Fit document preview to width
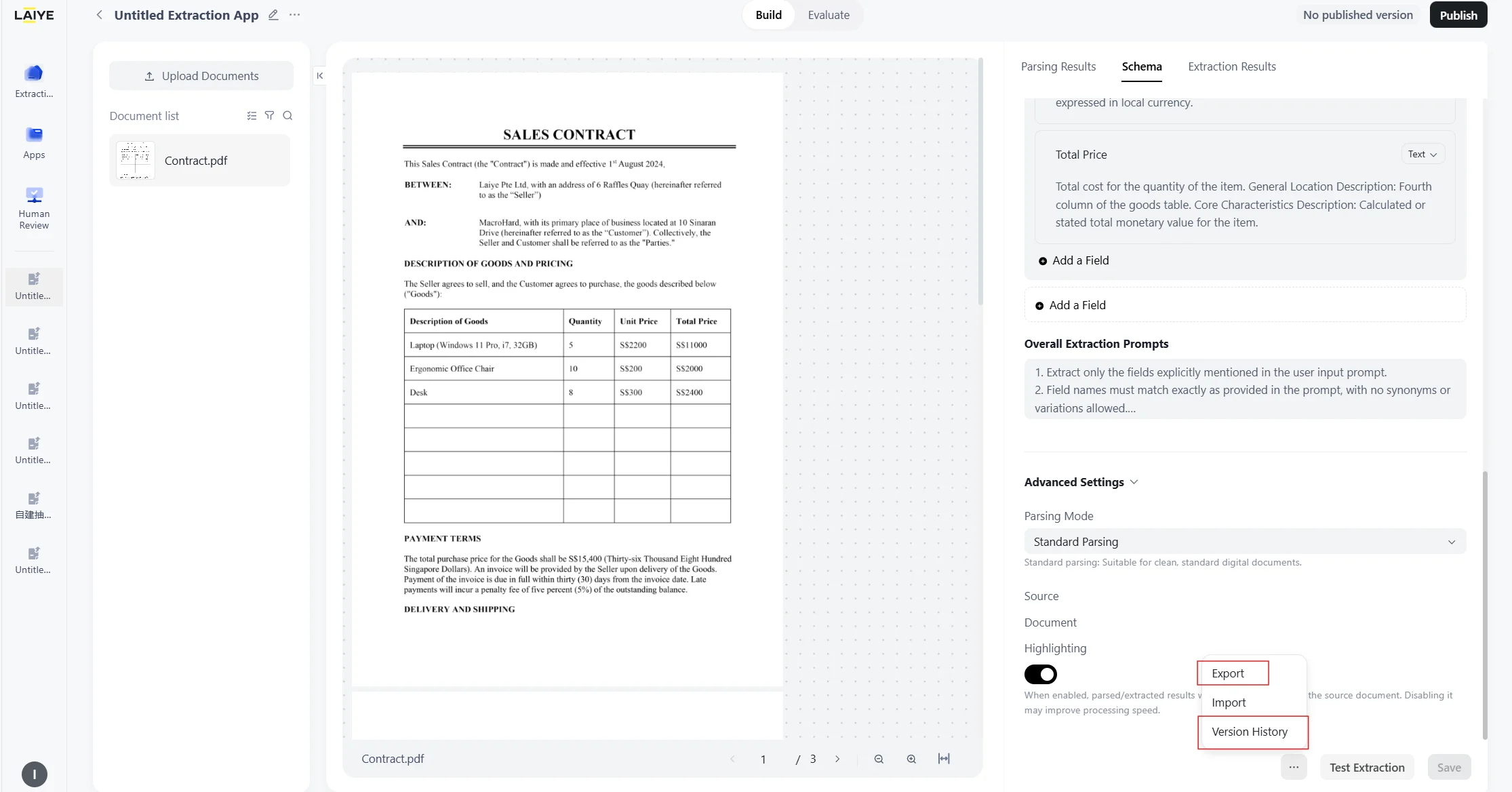The height and width of the screenshot is (792, 1512). [944, 759]
